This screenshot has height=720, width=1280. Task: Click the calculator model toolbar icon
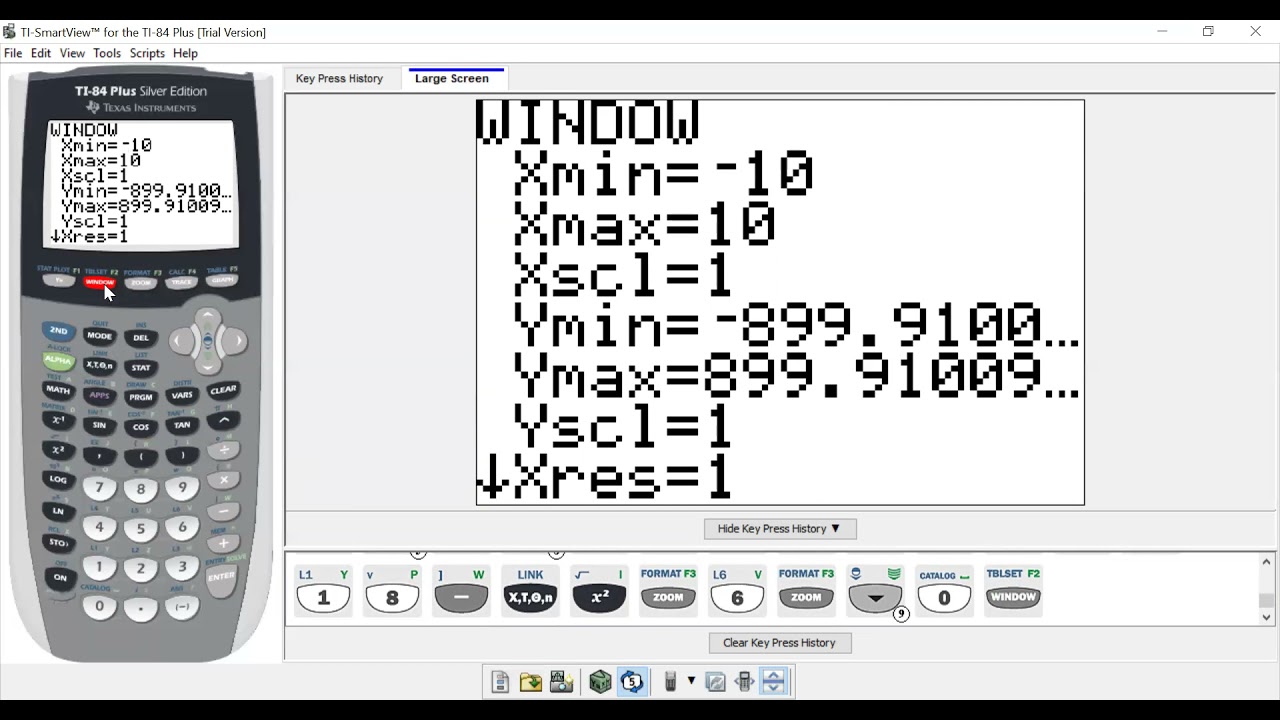[671, 682]
